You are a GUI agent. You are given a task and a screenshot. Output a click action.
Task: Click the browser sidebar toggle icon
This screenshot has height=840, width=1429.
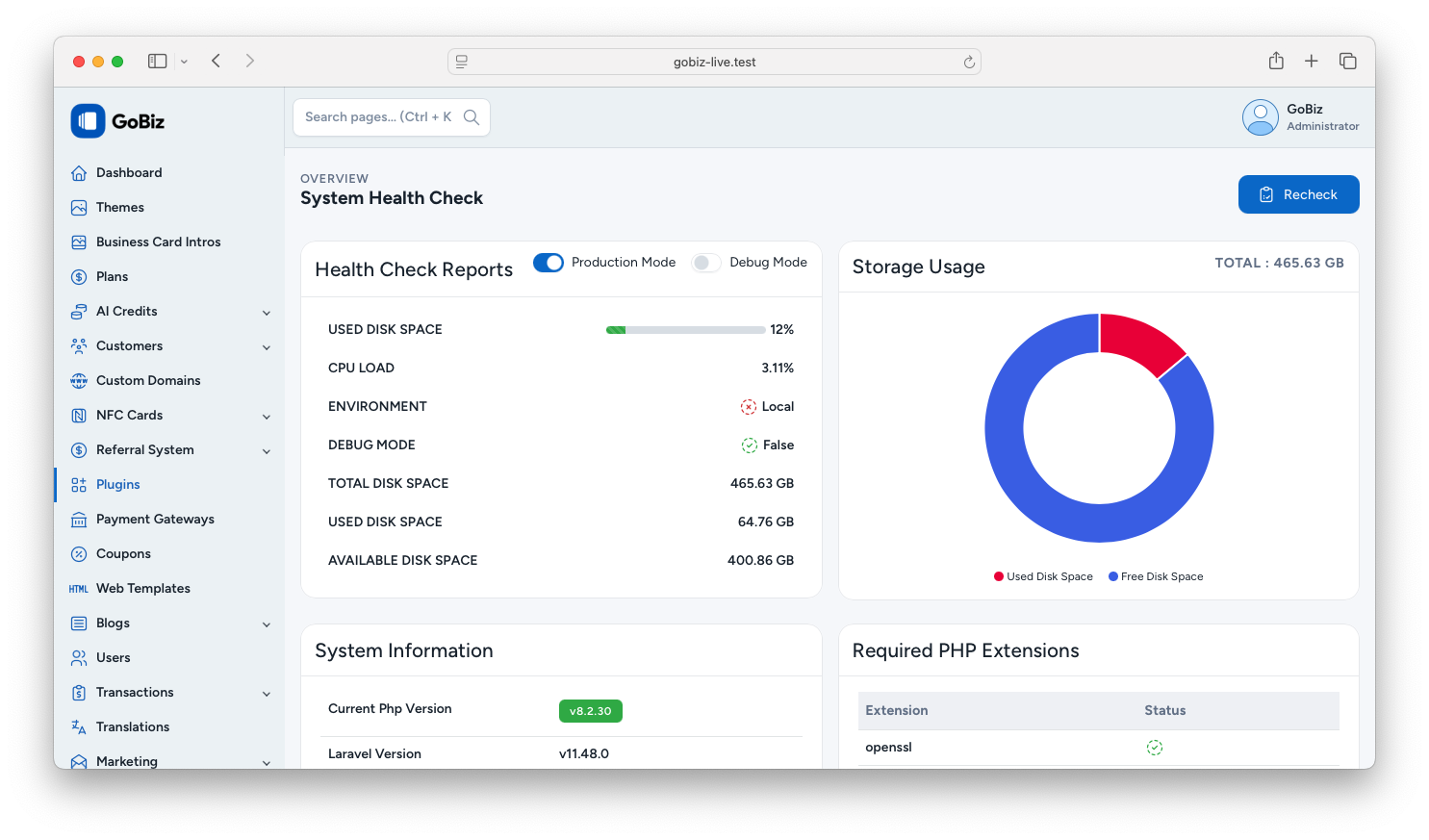157,61
